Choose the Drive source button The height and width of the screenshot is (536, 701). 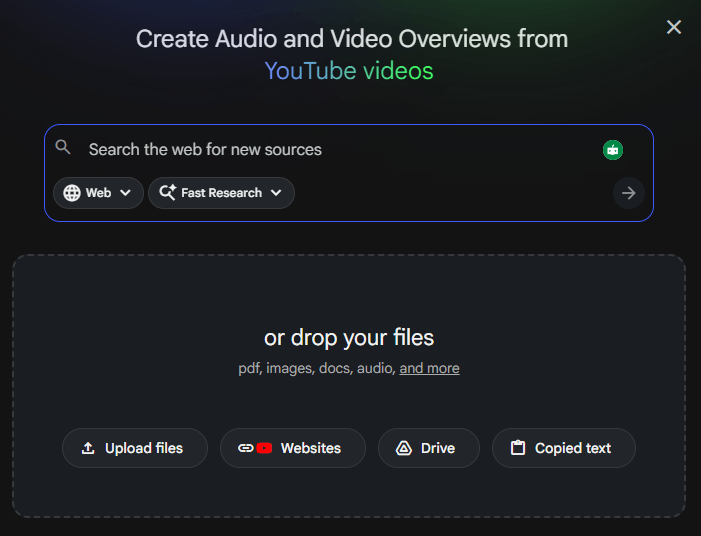[x=429, y=448]
